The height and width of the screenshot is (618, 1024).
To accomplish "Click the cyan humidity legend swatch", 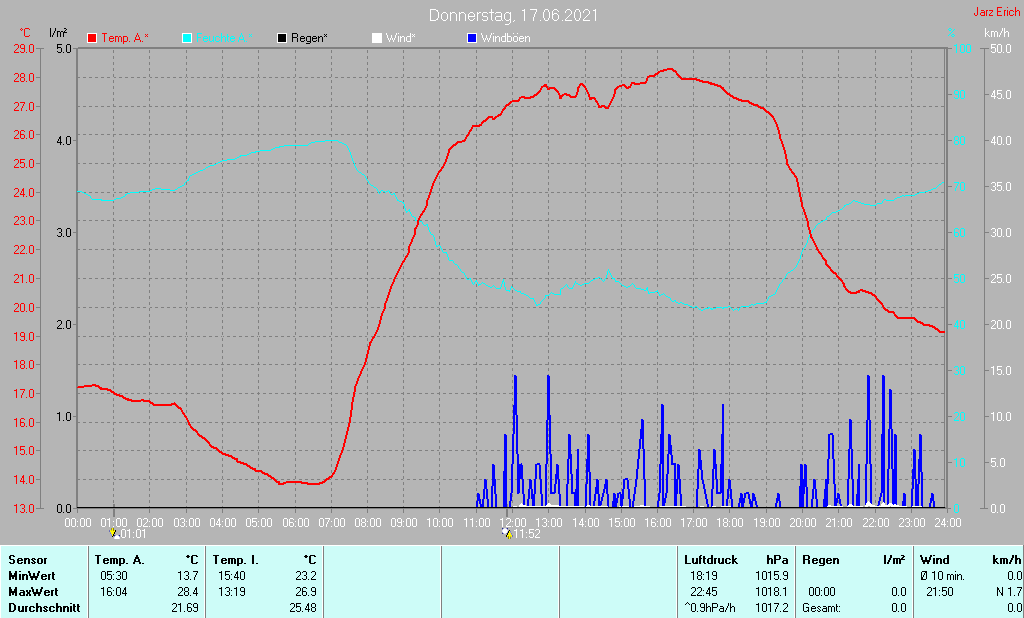I will pyautogui.click(x=187, y=38).
